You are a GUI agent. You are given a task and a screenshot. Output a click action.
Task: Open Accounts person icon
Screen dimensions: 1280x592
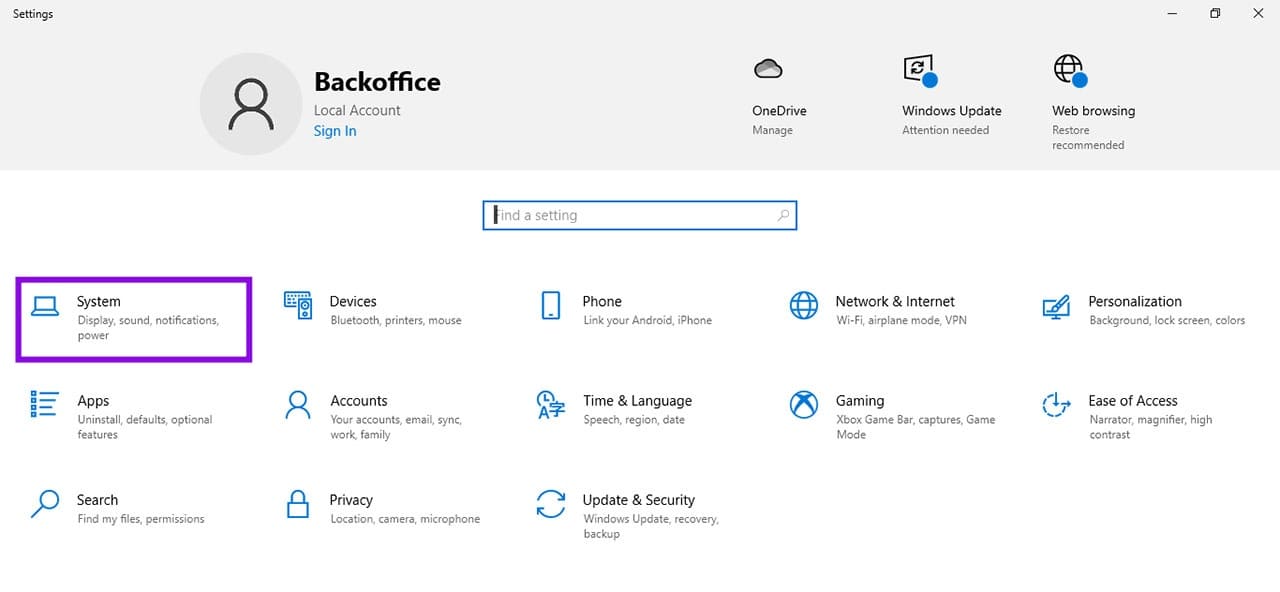tap(298, 405)
